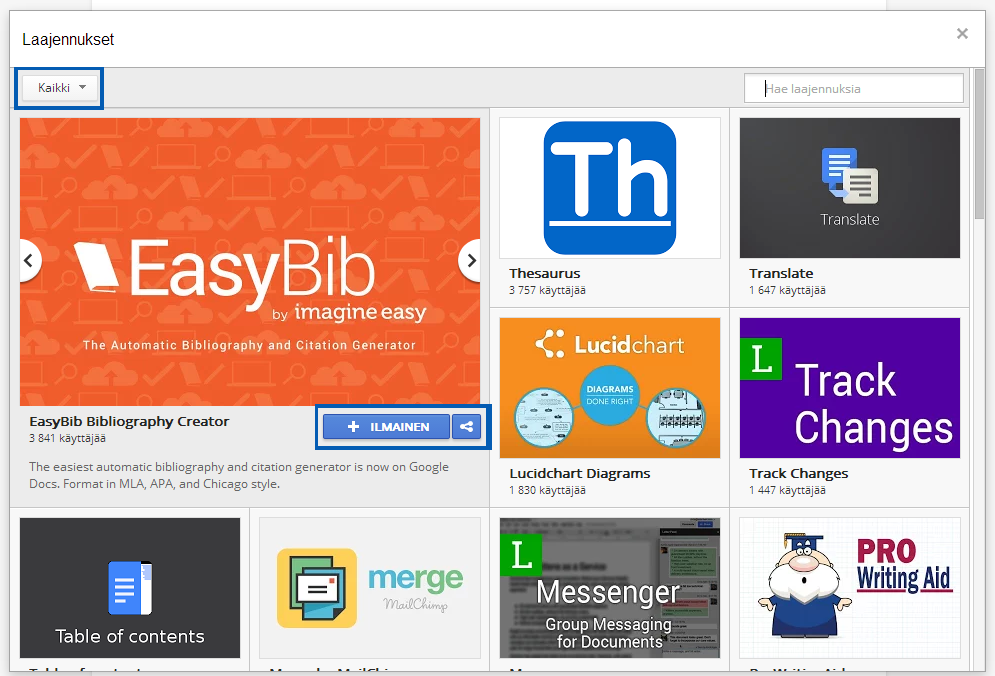Go to previous featured add-on slide
The height and width of the screenshot is (676, 995).
pos(30,261)
